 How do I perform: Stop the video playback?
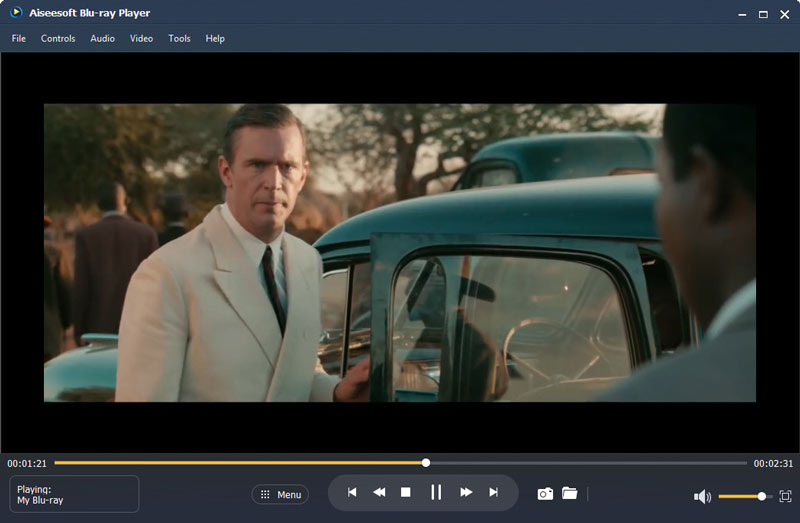coord(406,492)
